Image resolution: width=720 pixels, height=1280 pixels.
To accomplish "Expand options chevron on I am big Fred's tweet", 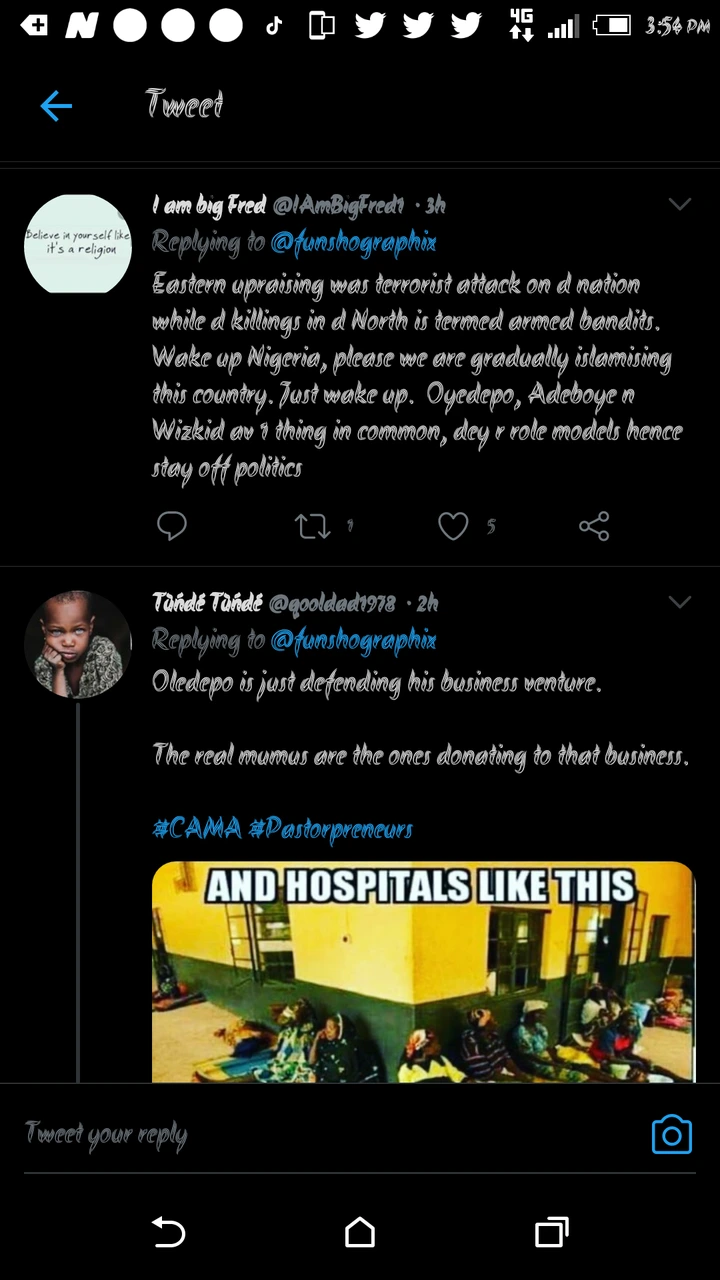I will click(x=680, y=205).
